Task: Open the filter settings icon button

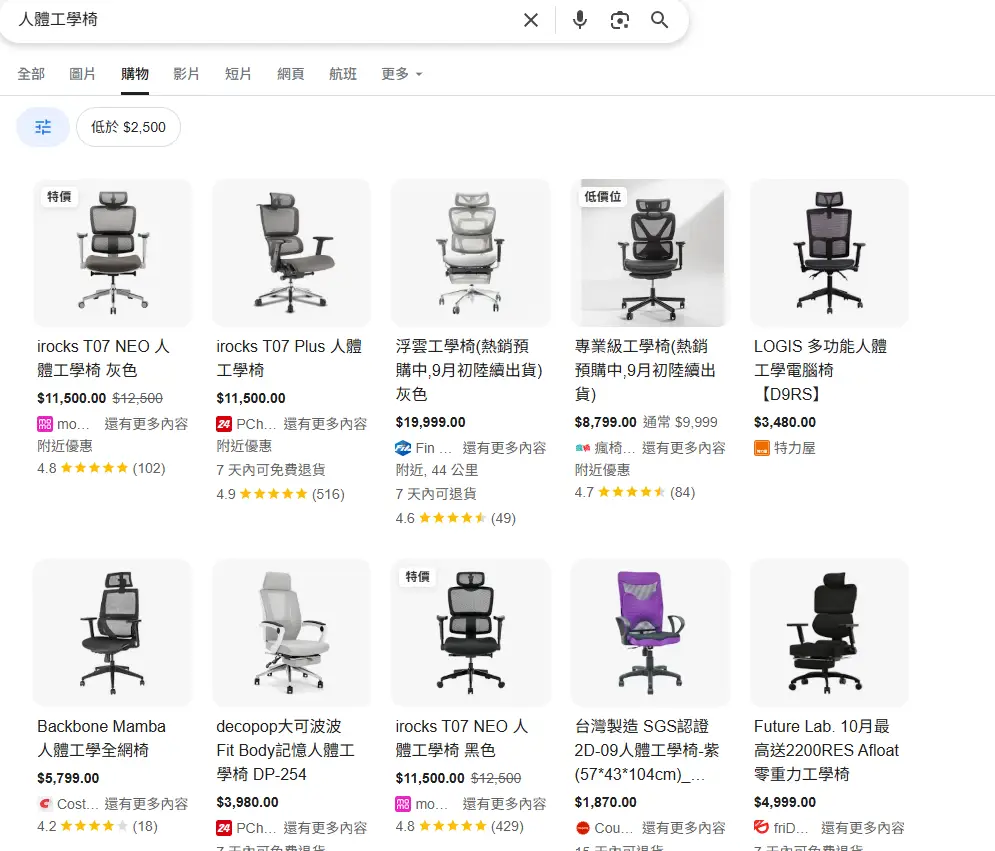Action: [43, 127]
